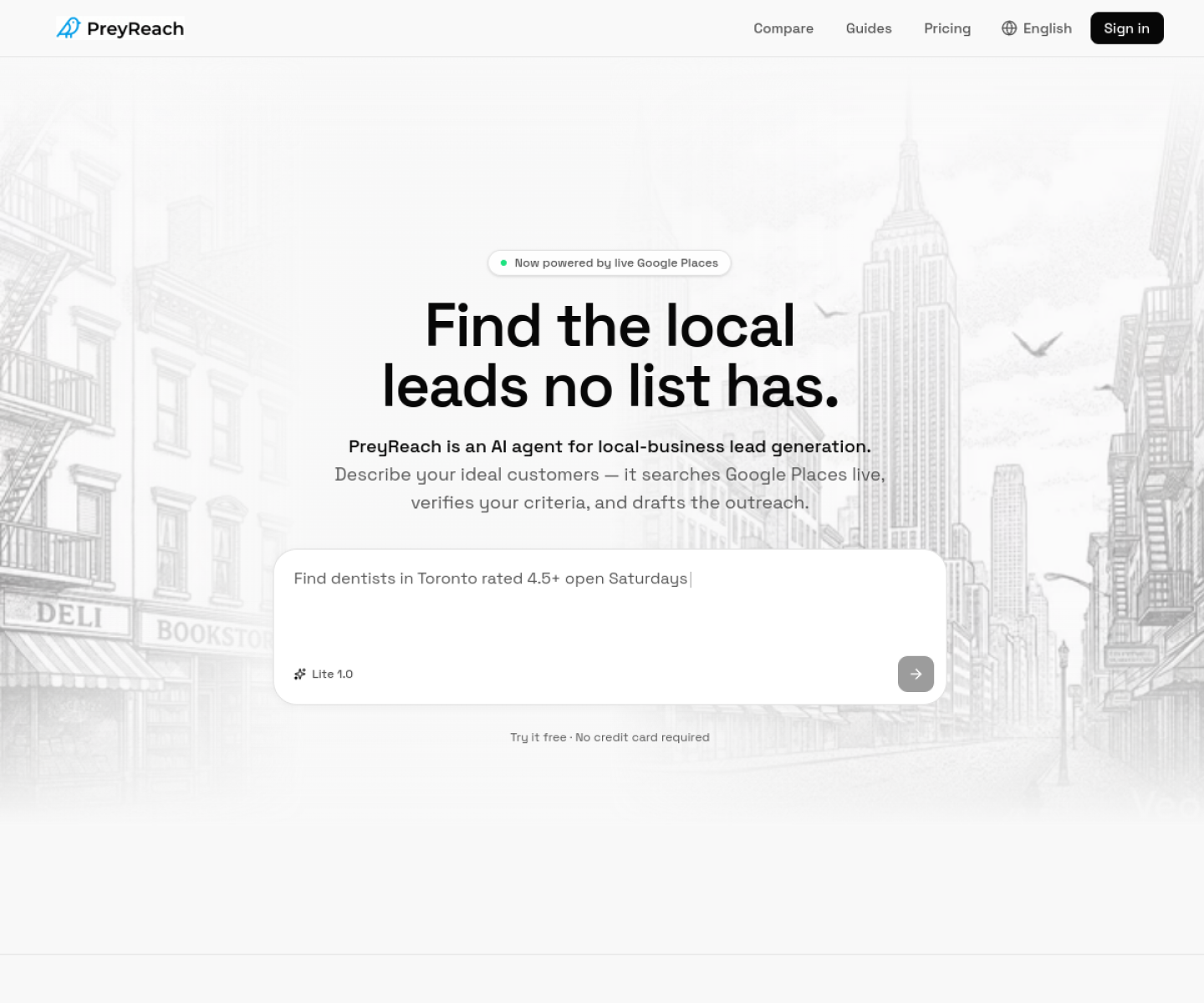Open the Lite 1.0 model selector
1204x1003 pixels.
pos(324,674)
